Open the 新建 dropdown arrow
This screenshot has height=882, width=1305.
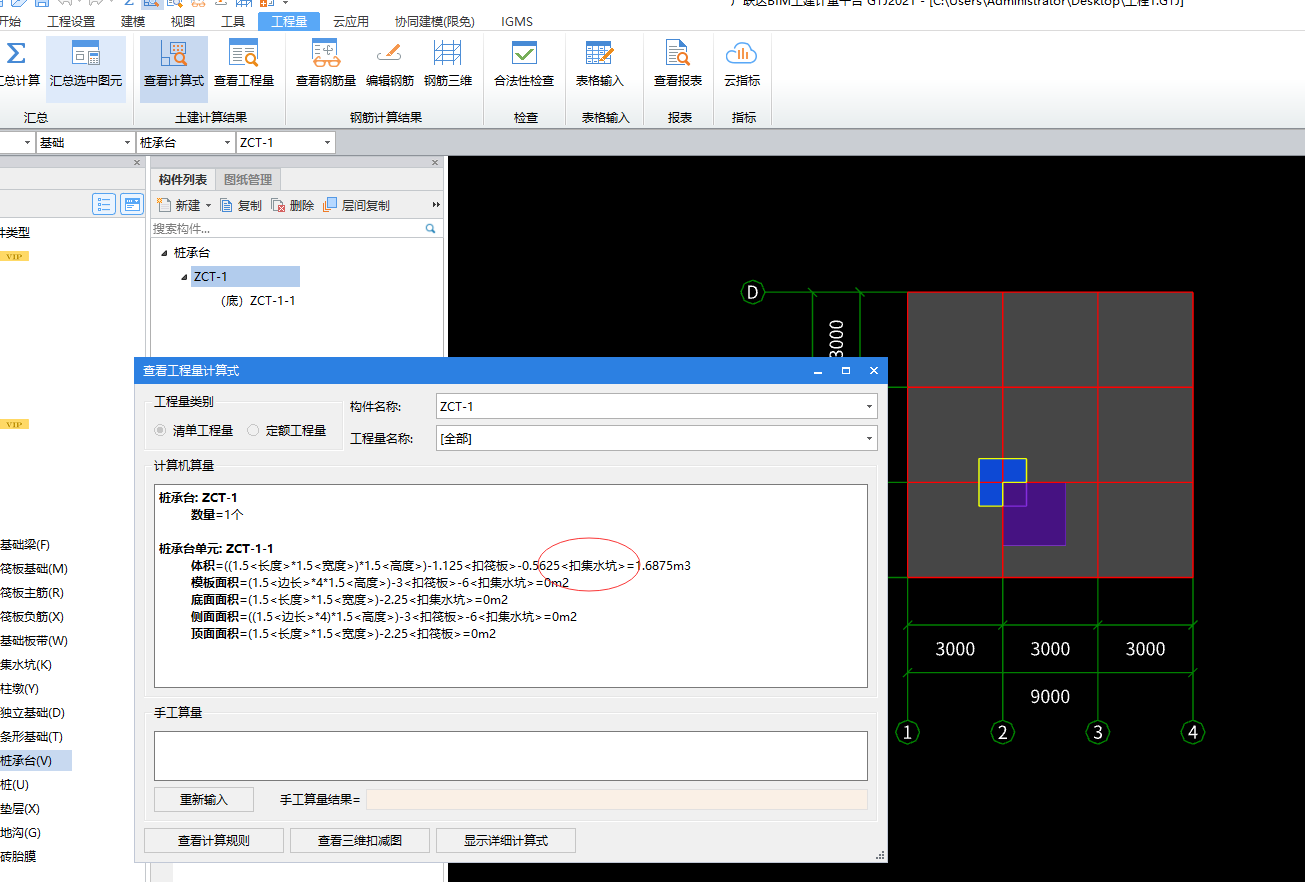(x=208, y=206)
